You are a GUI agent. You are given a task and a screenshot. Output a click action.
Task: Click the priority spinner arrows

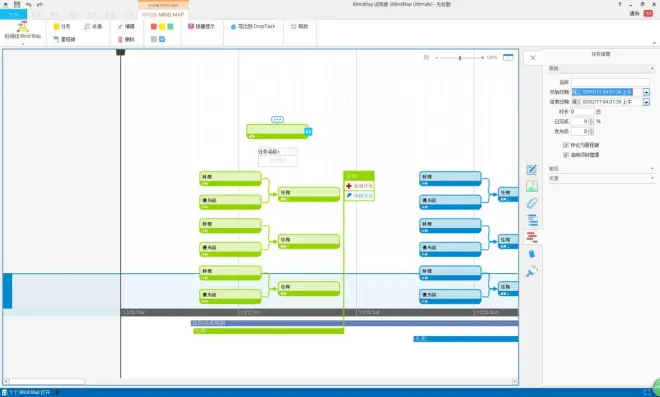coord(591,131)
